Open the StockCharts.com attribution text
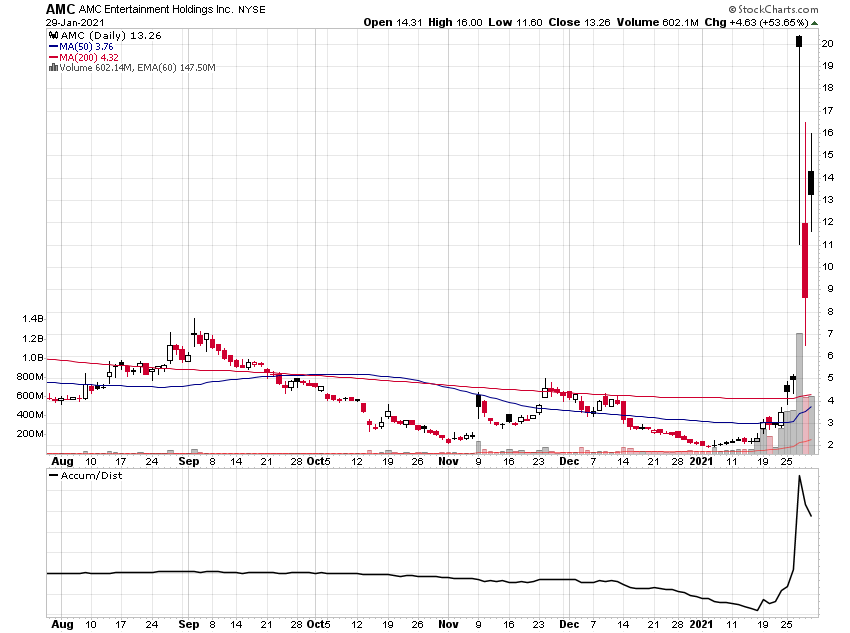The height and width of the screenshot is (633, 850). [x=778, y=9]
